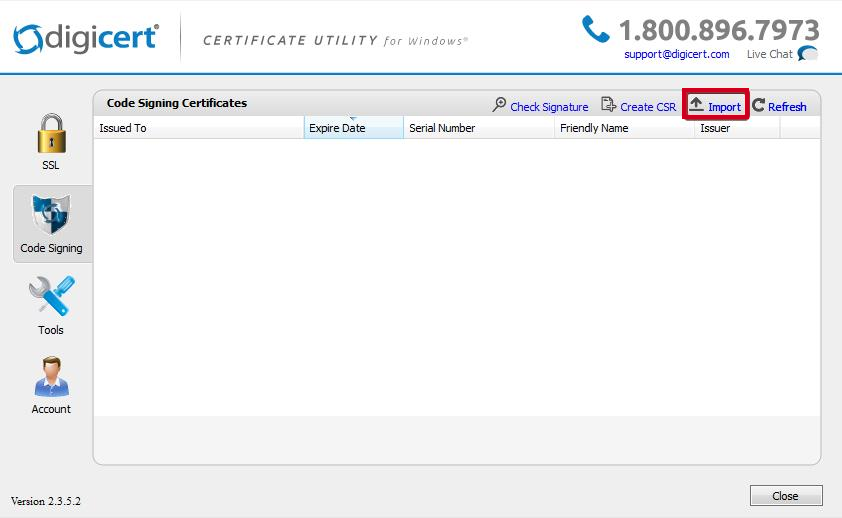
Task: Sort by the Friendly Name column
Action: pyautogui.click(x=624, y=128)
